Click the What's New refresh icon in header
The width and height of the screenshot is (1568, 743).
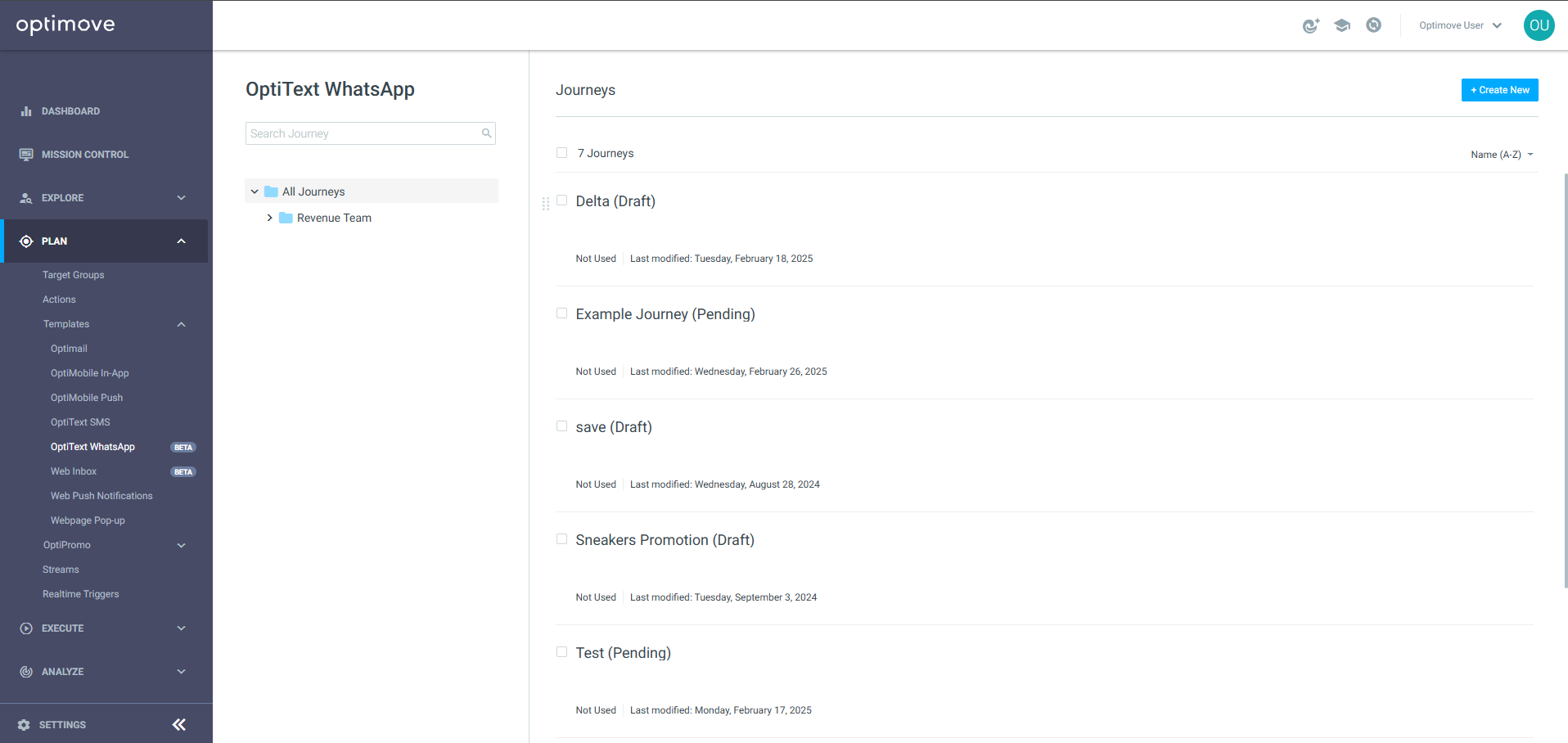pyautogui.click(x=1311, y=25)
